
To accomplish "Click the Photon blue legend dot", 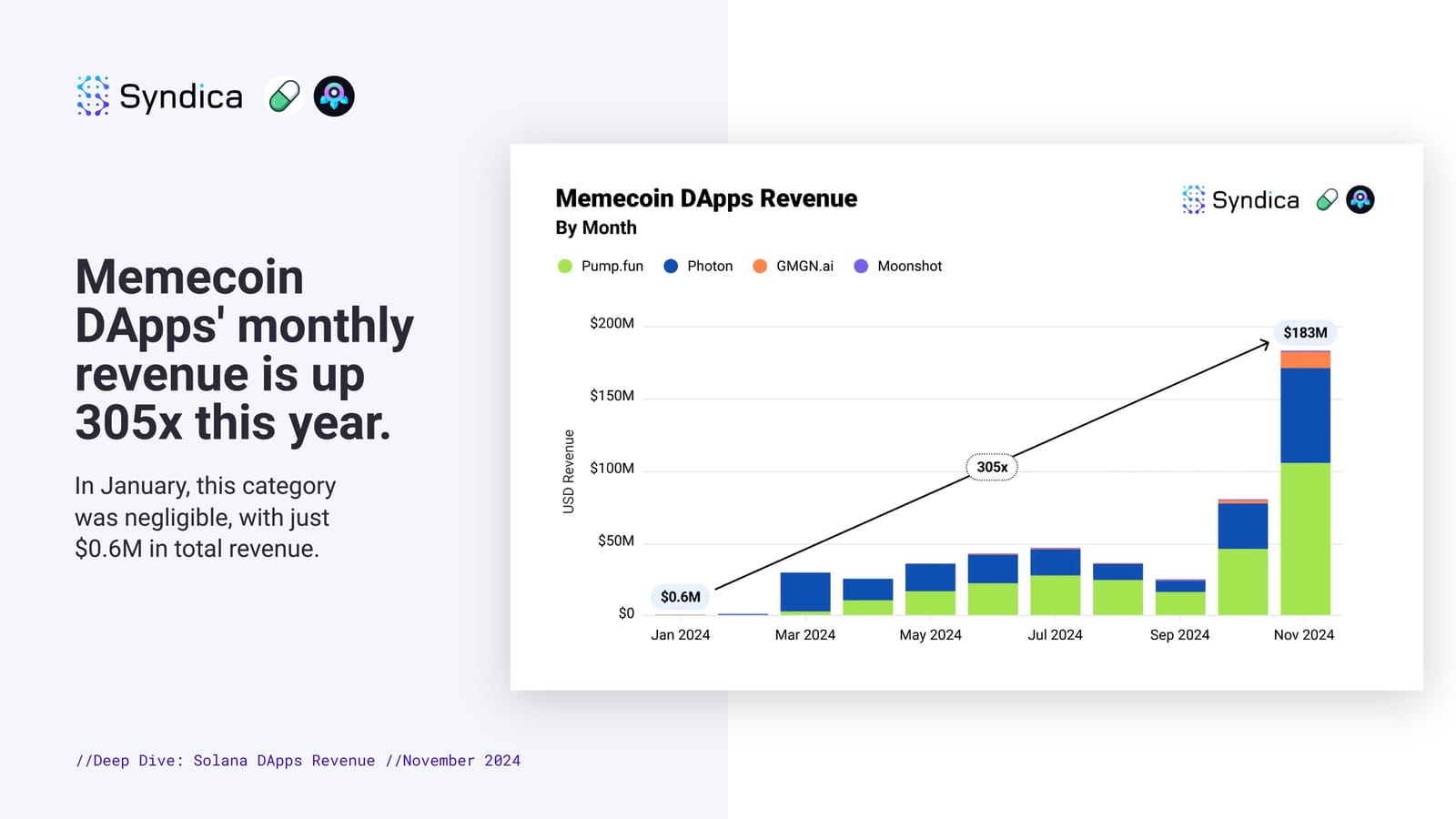I will point(671,266).
